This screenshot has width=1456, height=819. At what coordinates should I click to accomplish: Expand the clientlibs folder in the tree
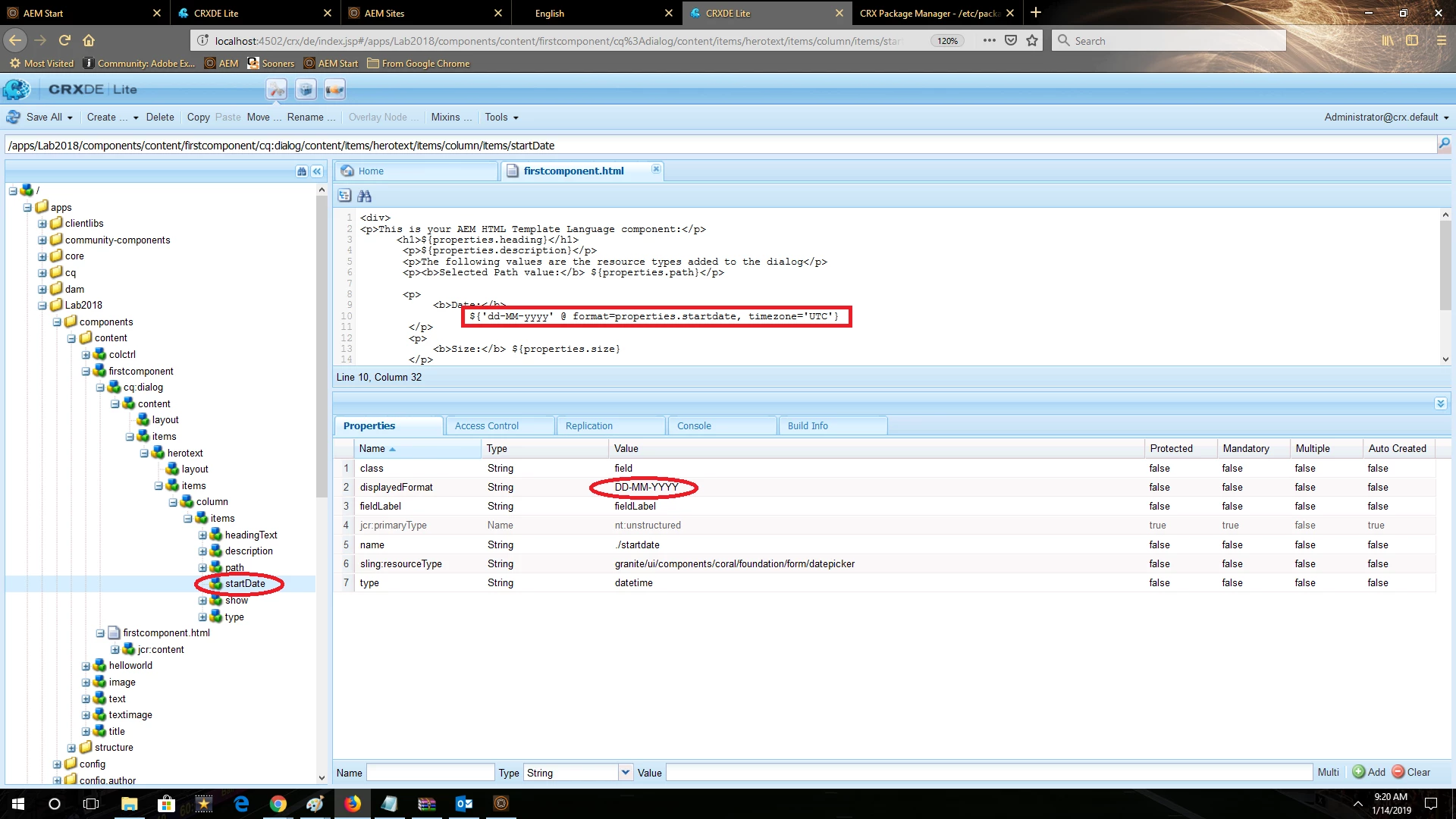42,224
